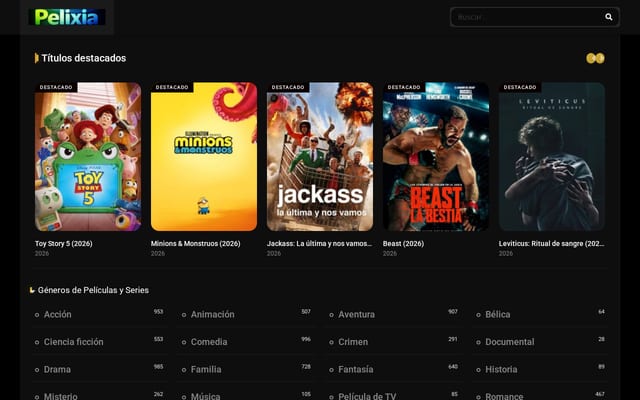Browse the Bélica genre
Screen dimensions: 640x400
coord(498,314)
